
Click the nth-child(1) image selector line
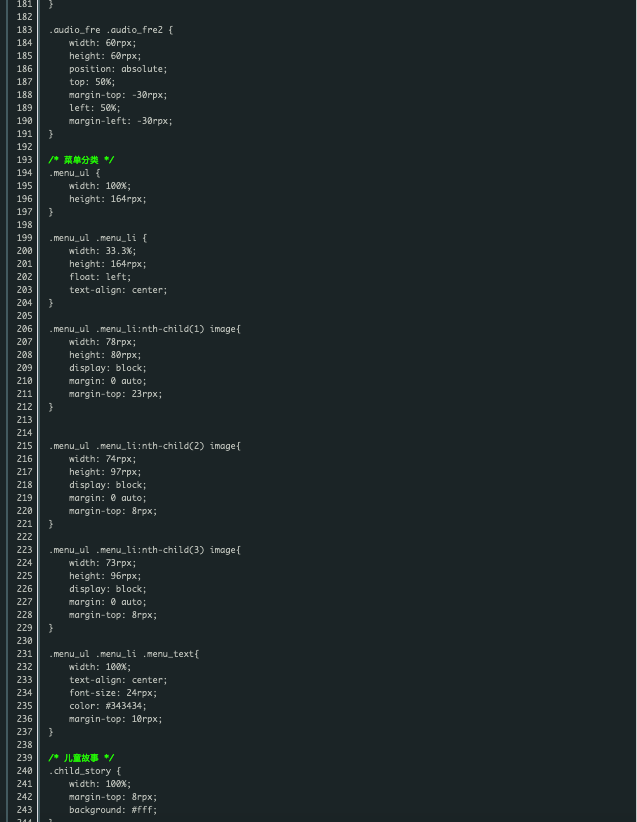click(144, 329)
